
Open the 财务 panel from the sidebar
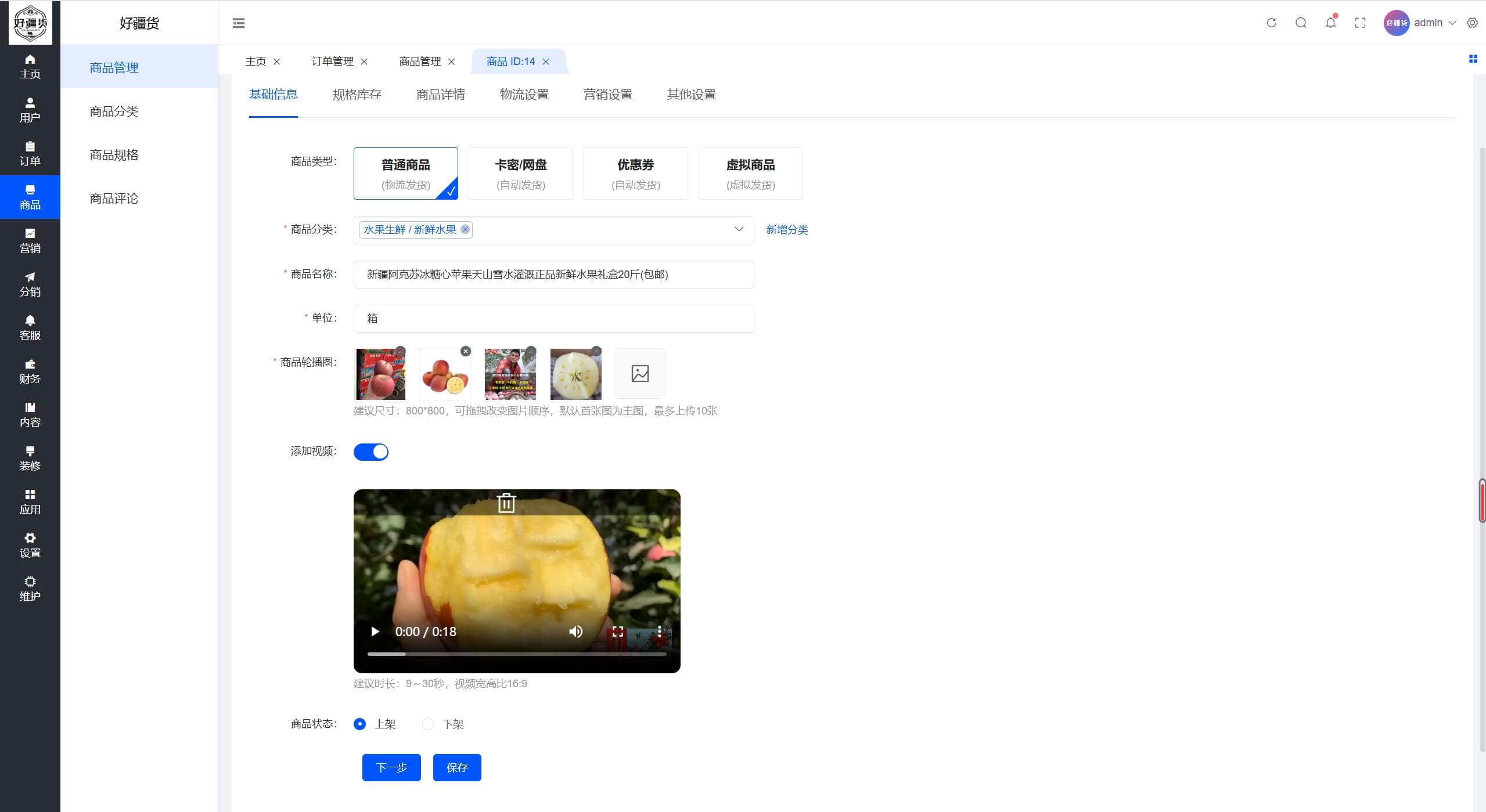[30, 371]
